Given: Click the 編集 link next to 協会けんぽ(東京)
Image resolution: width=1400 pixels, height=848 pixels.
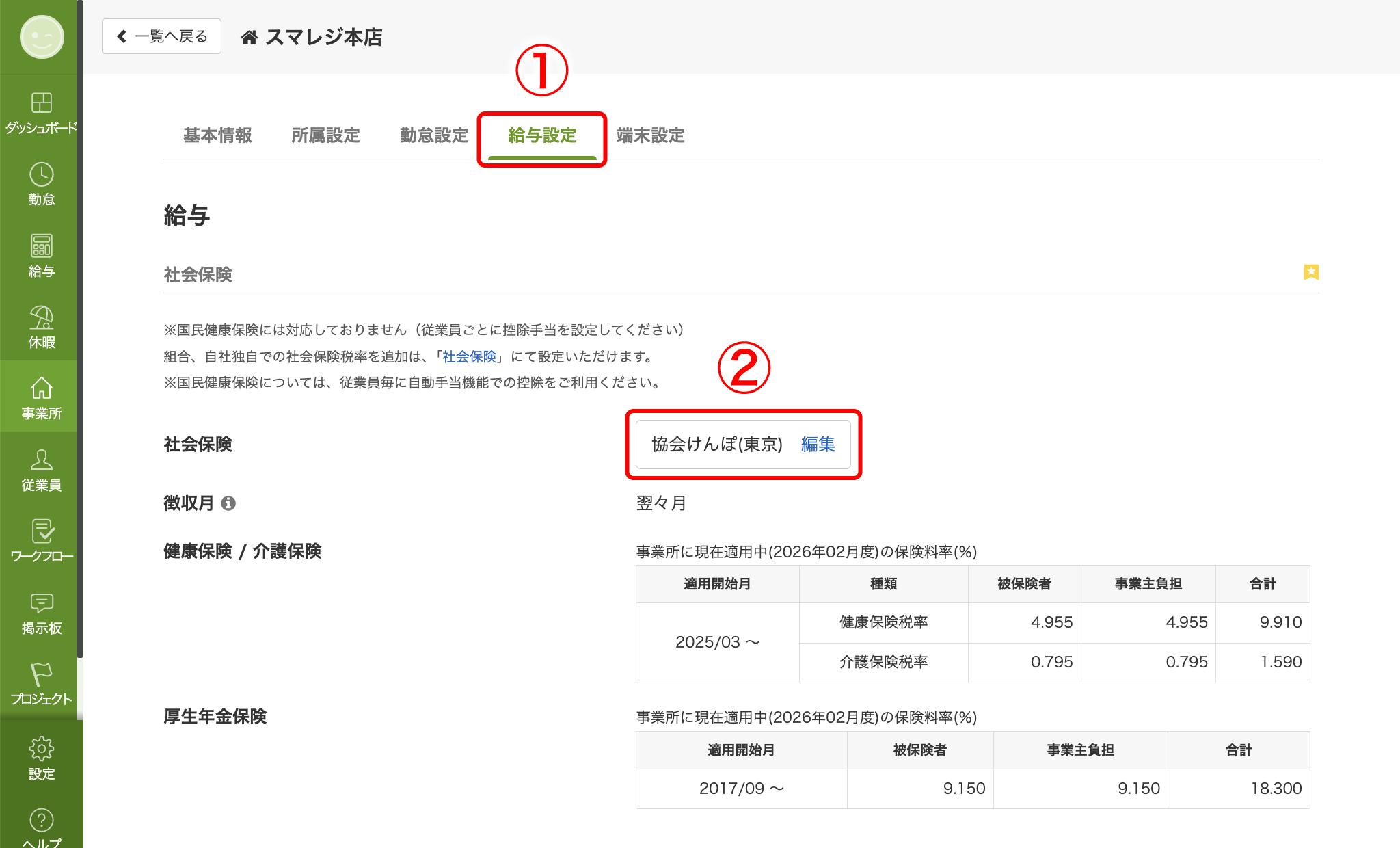Looking at the screenshot, I should click(818, 445).
